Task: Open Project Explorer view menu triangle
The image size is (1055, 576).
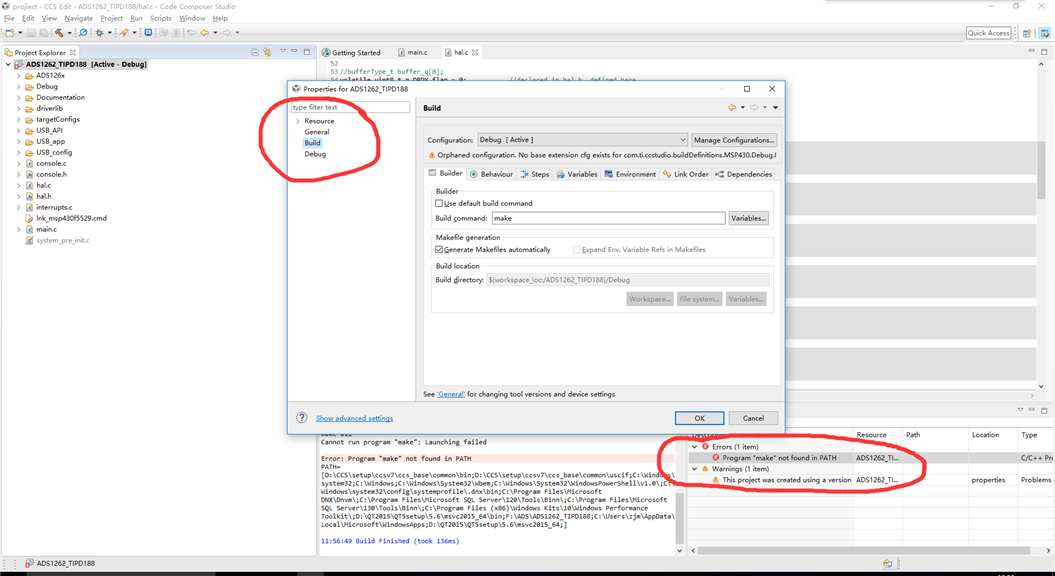Action: click(283, 51)
